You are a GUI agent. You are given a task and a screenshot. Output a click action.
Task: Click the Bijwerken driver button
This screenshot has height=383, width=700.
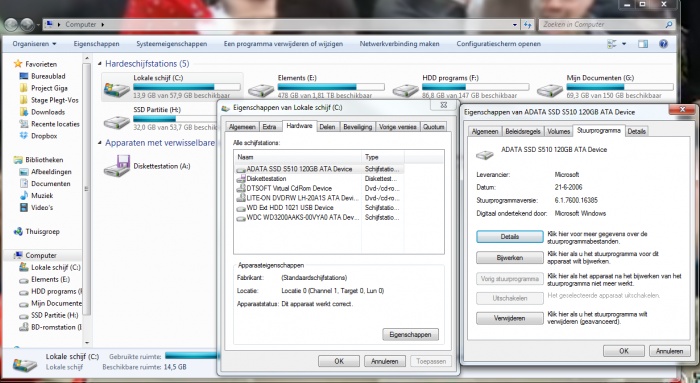pos(509,258)
